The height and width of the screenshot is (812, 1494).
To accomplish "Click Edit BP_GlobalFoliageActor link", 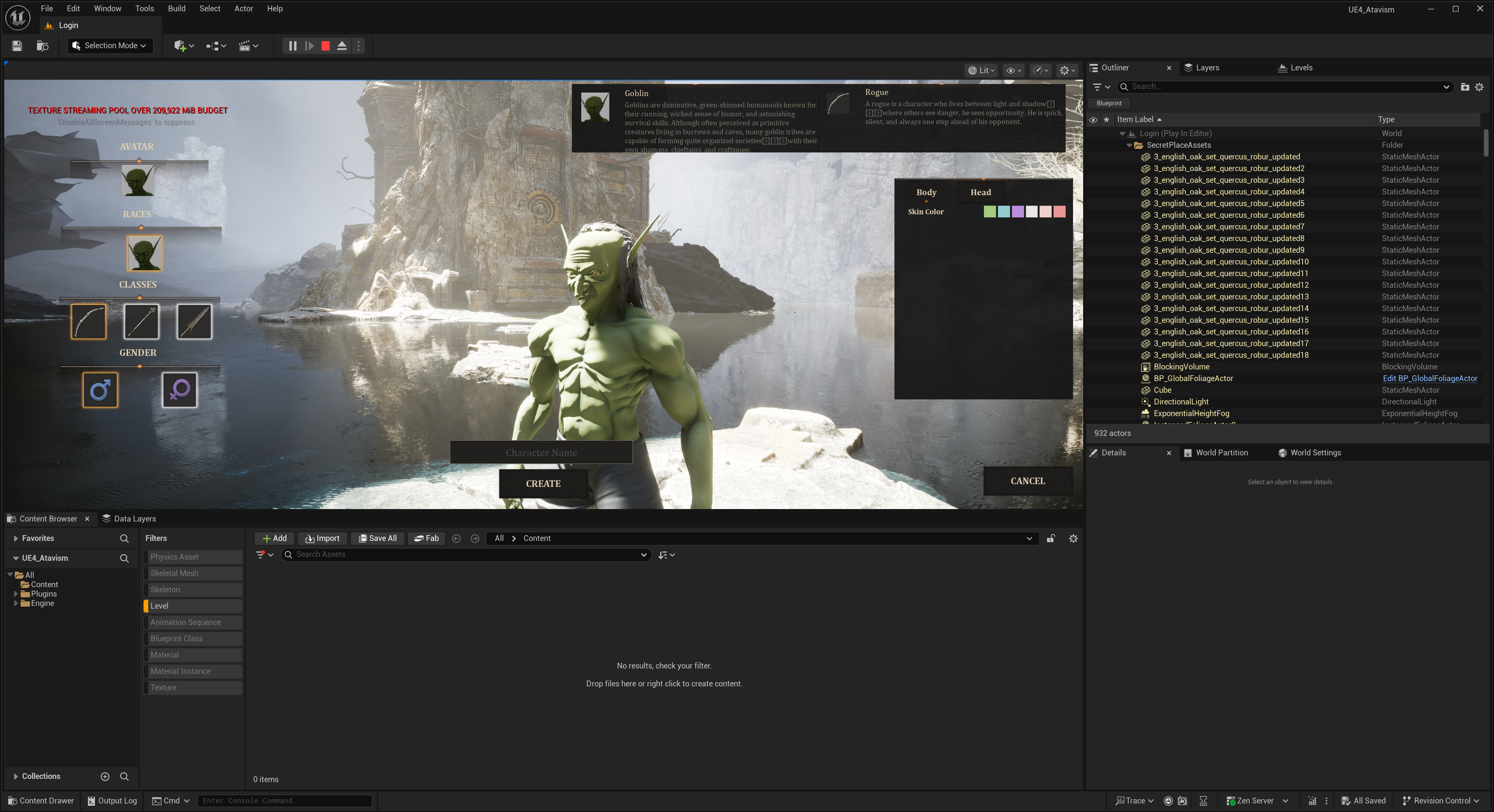I will (1430, 378).
